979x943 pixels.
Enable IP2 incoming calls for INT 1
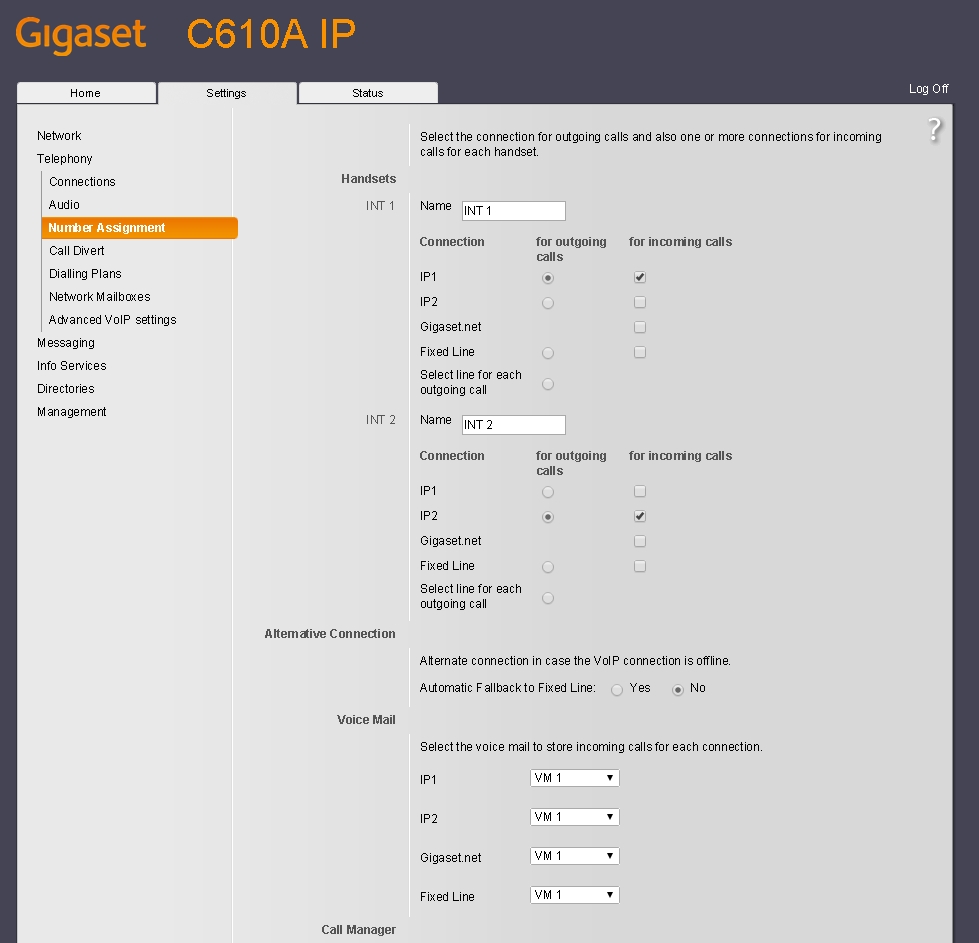click(640, 302)
